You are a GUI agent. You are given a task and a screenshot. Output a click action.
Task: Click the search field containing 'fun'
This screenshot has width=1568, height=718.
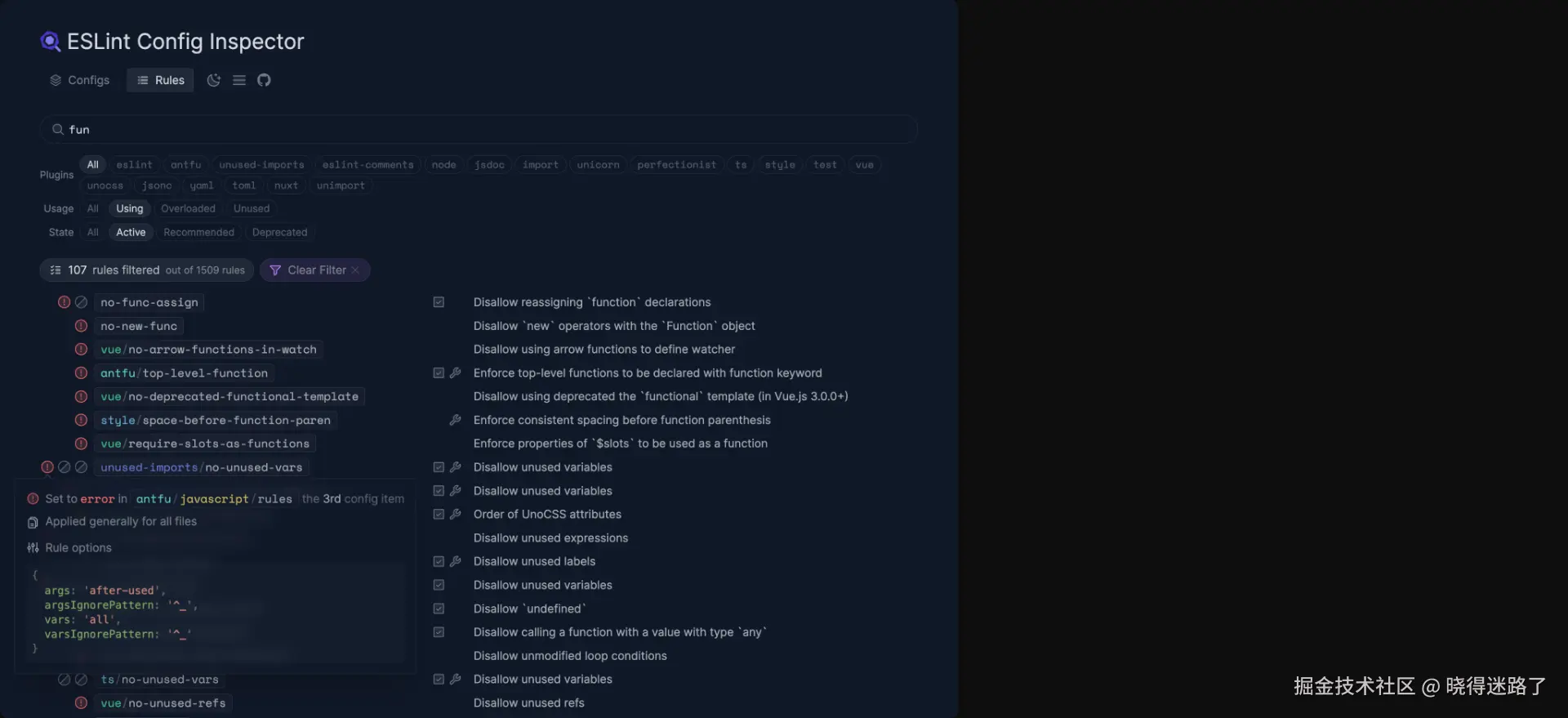479,129
